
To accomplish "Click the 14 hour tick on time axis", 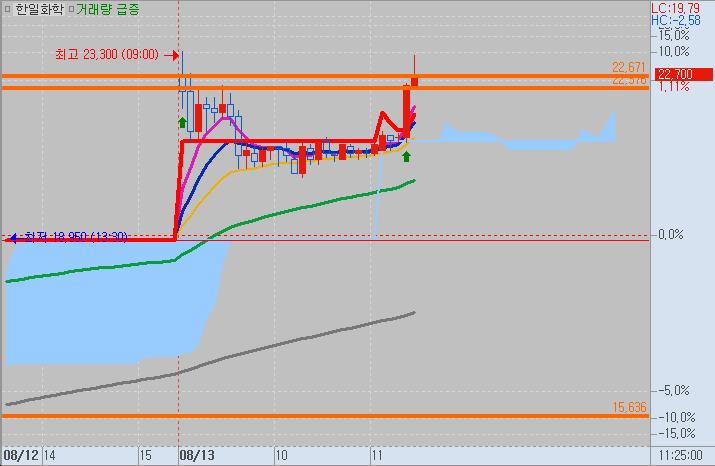I will tap(49, 455).
